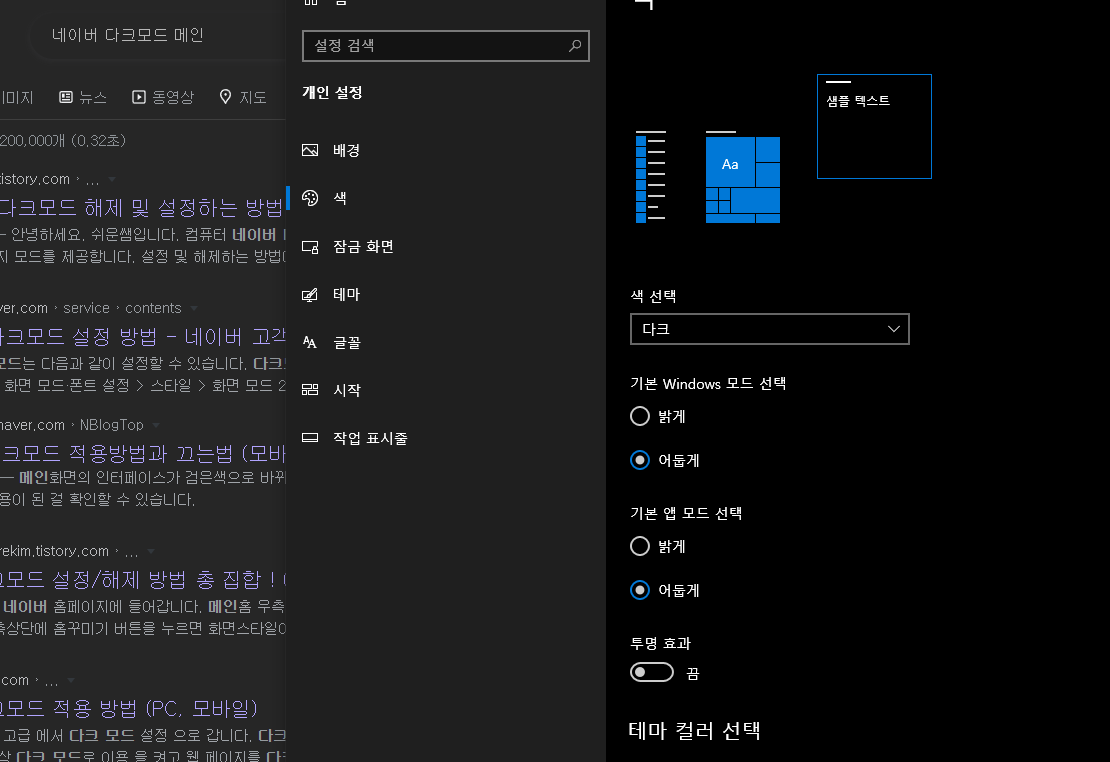Open the 글꼴 settings page
The image size is (1110, 762).
tap(446, 342)
